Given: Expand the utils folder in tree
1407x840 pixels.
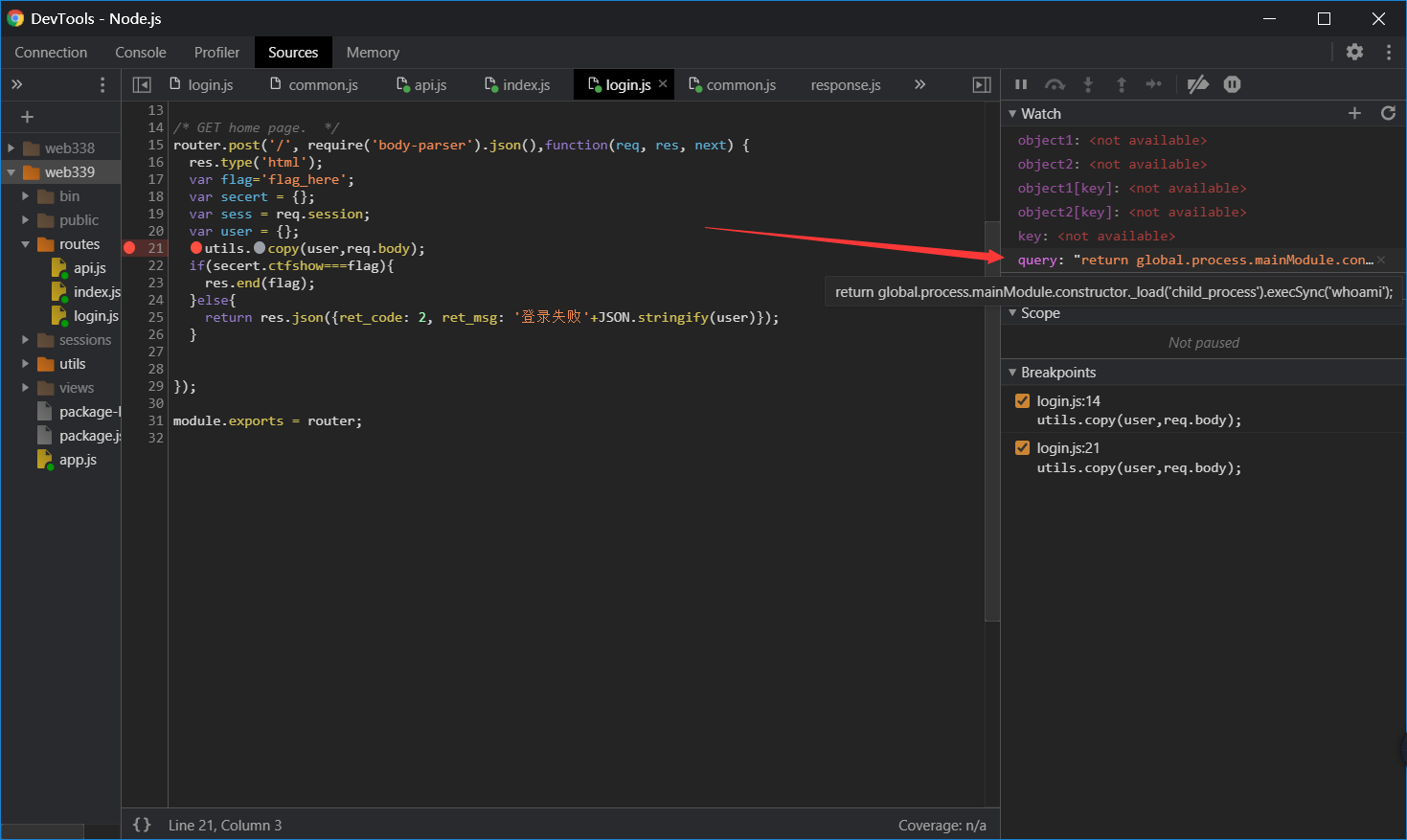Looking at the screenshot, I should coord(26,364).
